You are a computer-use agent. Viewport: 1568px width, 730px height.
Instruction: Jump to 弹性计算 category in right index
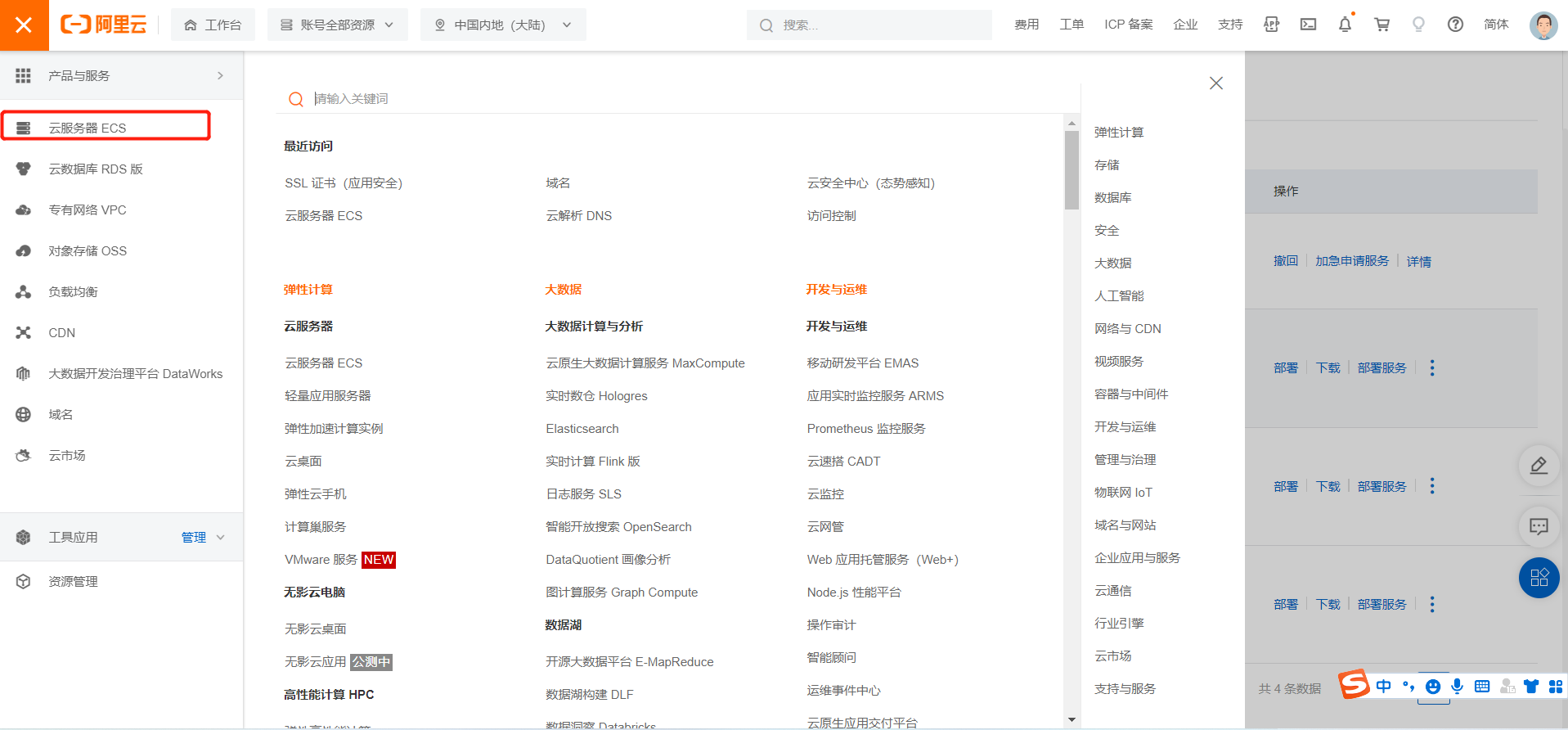1119,132
